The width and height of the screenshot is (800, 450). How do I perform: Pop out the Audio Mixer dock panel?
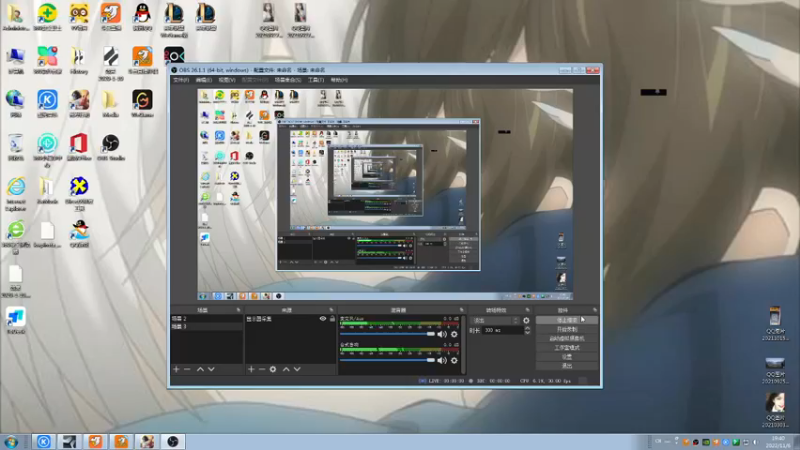point(462,310)
